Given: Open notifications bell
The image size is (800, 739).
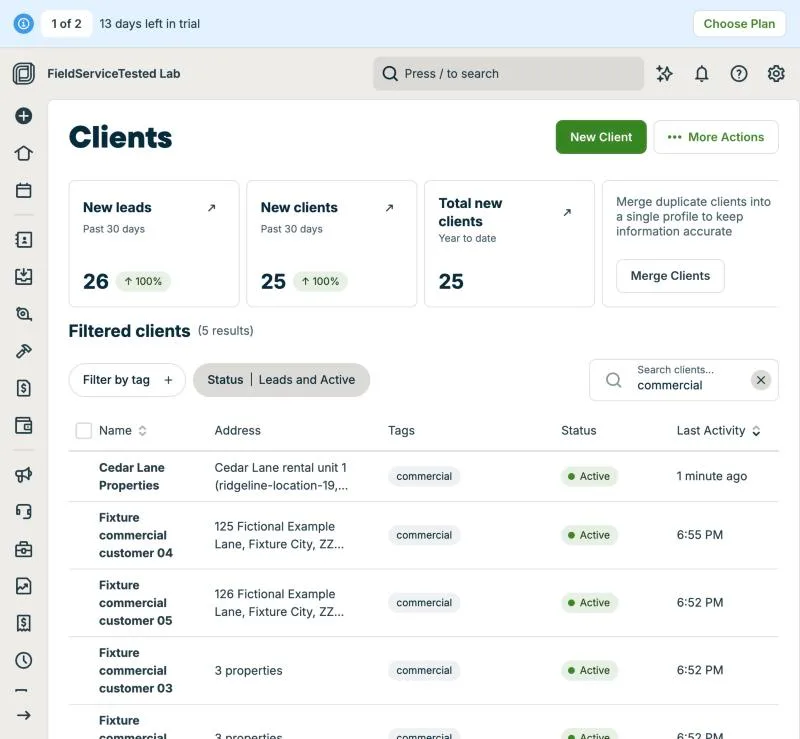Looking at the screenshot, I should pyautogui.click(x=702, y=73).
